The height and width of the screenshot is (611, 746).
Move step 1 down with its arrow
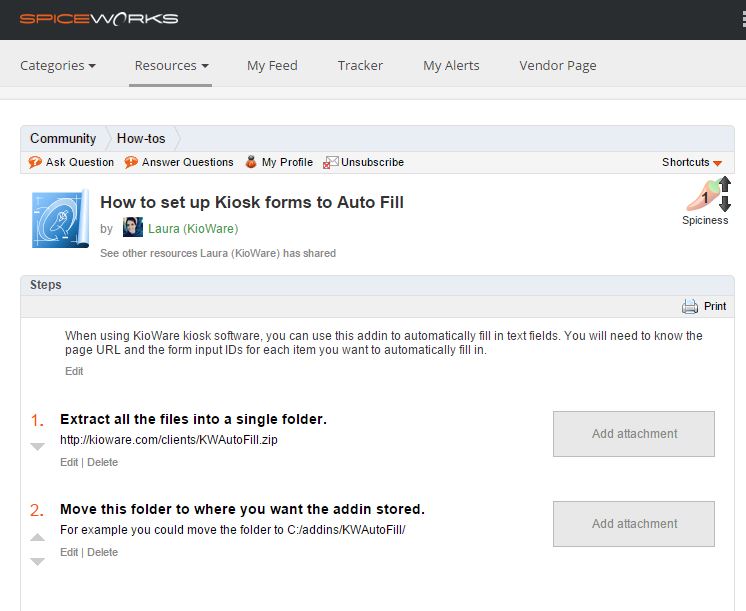coord(38,446)
